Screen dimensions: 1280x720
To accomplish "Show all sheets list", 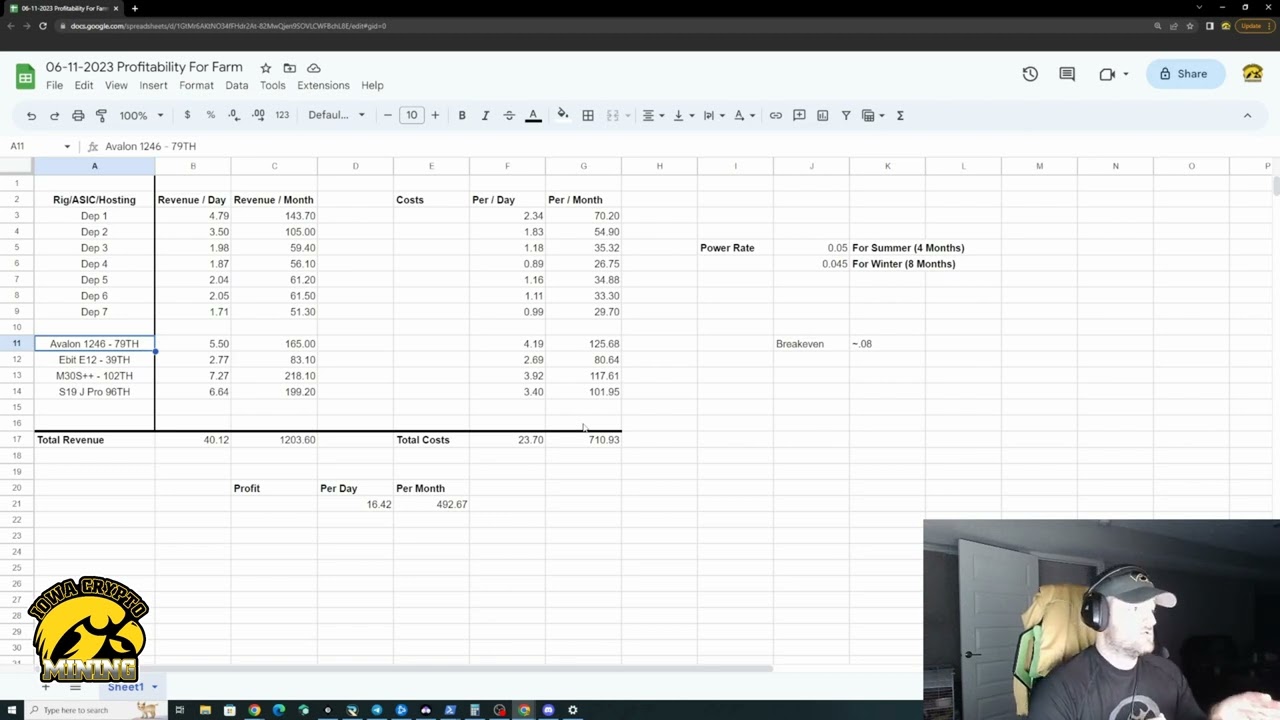I will pyautogui.click(x=75, y=687).
